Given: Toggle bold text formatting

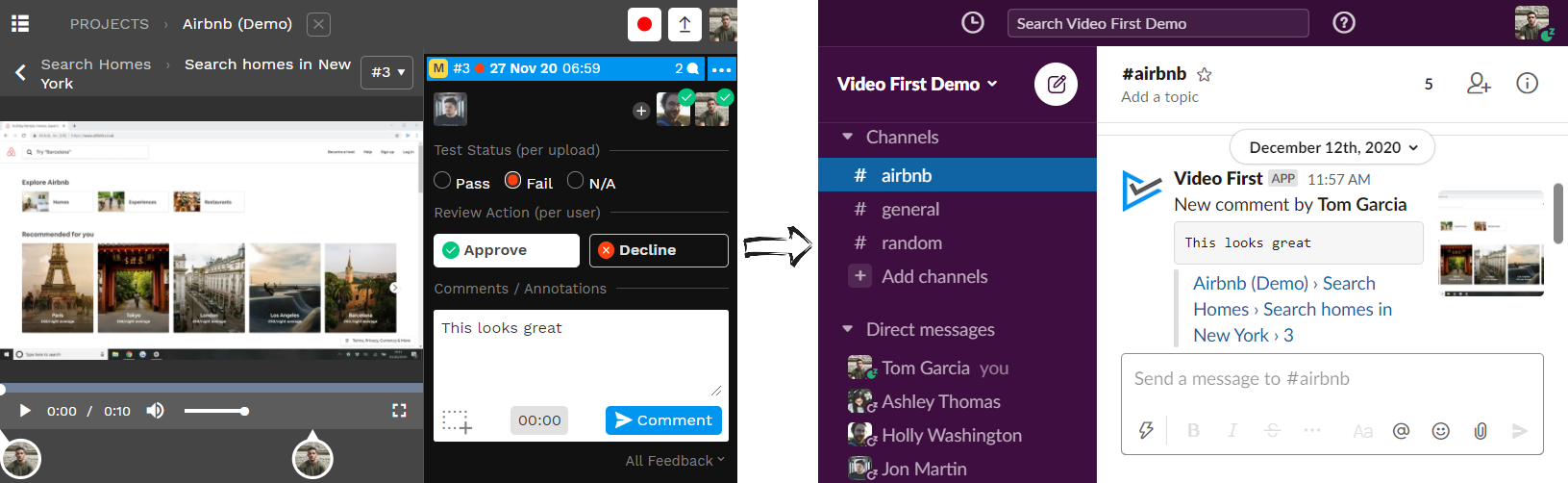Looking at the screenshot, I should coord(1193,431).
